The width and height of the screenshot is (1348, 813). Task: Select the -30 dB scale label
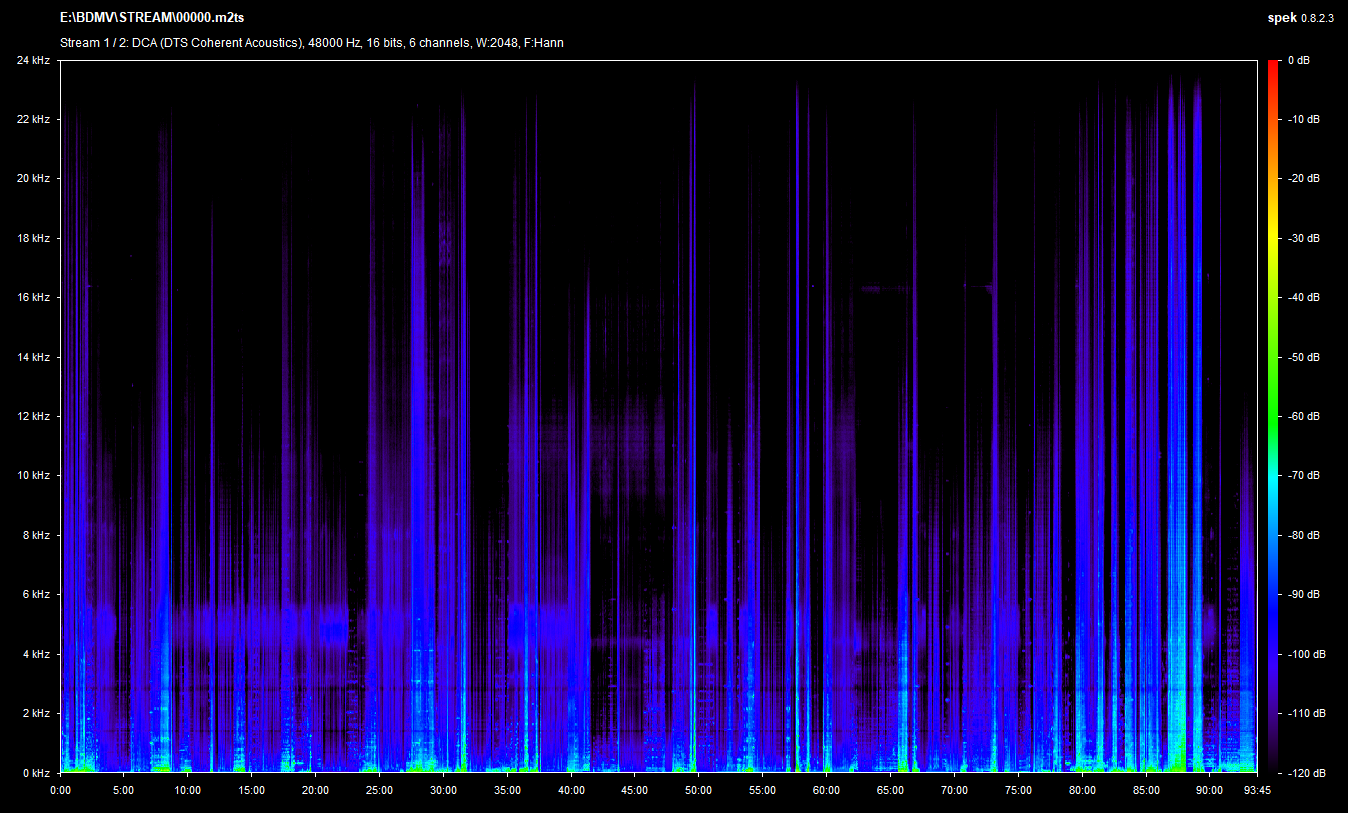click(1303, 239)
